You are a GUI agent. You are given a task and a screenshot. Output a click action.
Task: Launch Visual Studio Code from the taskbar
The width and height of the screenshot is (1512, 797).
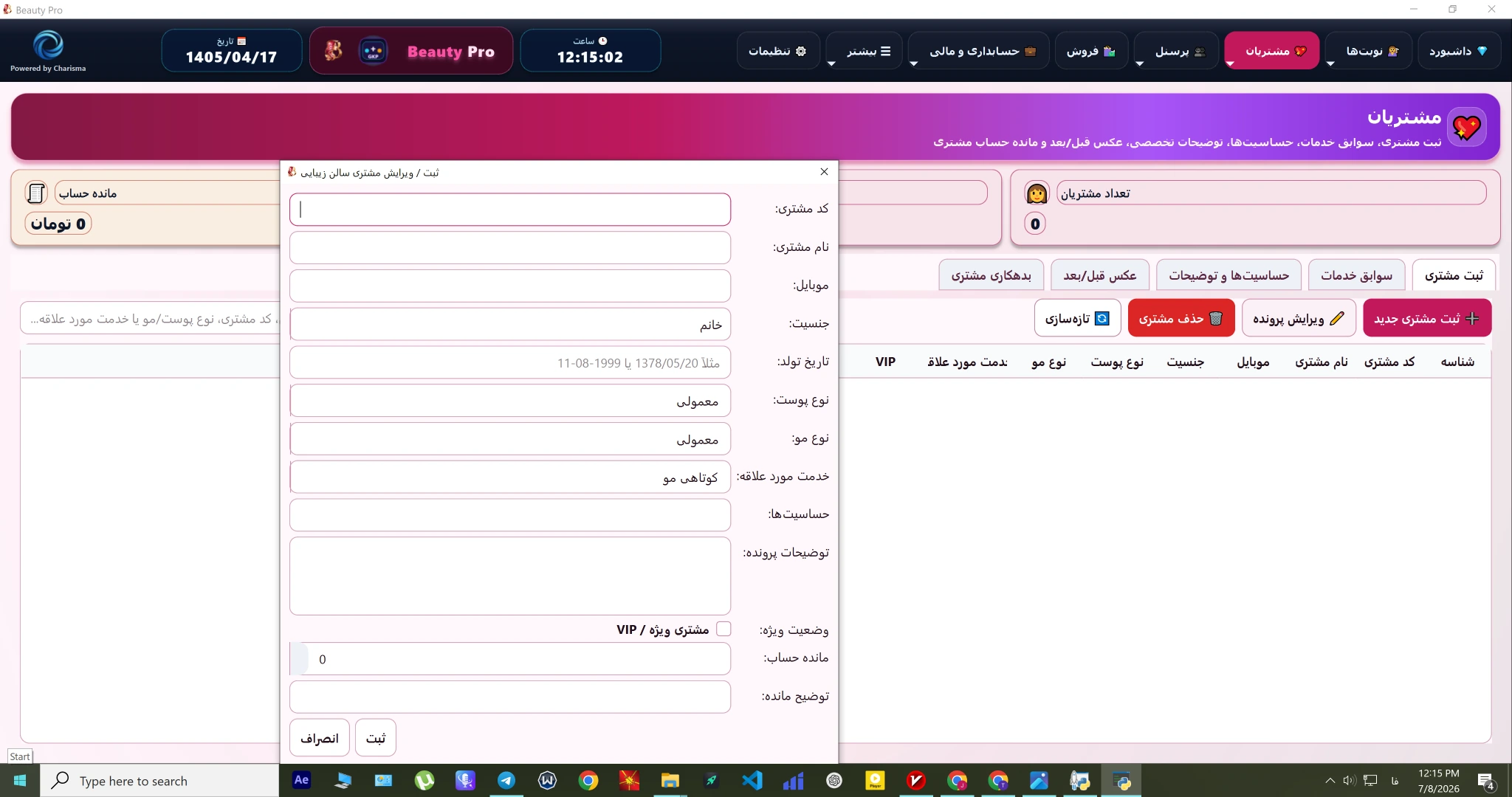tap(752, 780)
